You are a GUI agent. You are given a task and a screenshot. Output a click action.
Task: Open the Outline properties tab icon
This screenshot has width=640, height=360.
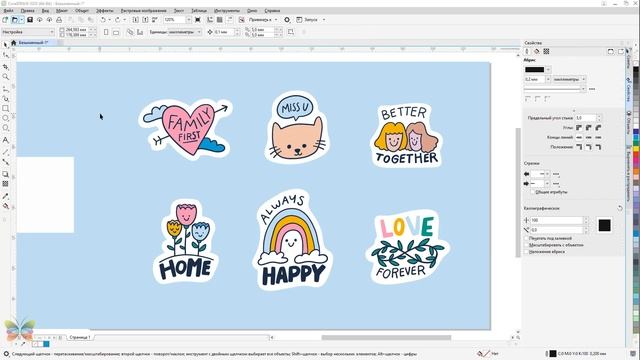tap(527, 51)
